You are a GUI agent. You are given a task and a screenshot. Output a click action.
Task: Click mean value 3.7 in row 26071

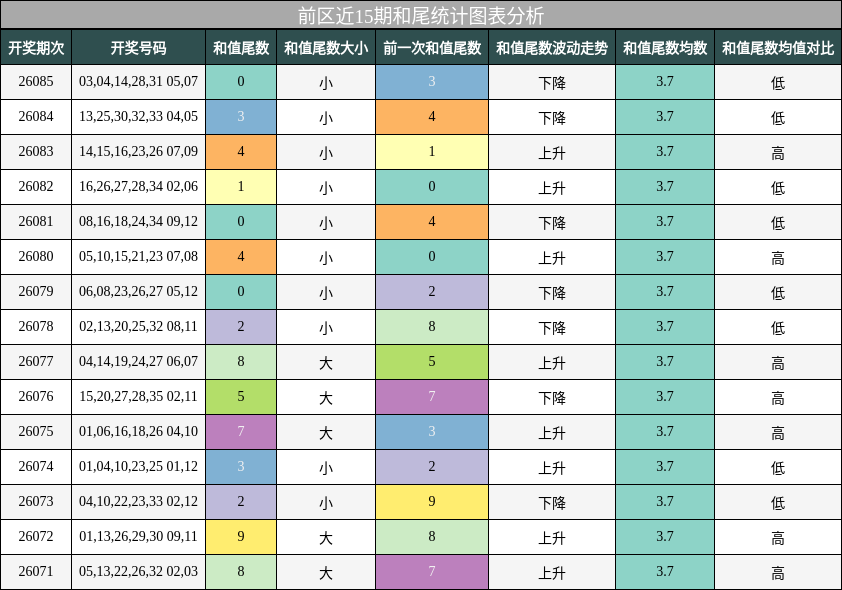pyautogui.click(x=665, y=572)
